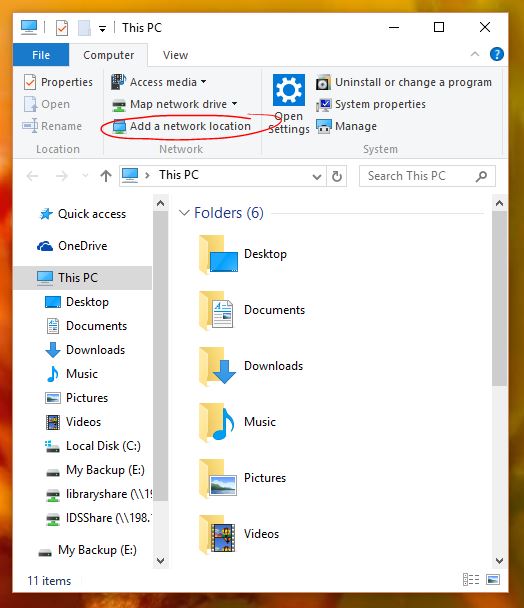The height and width of the screenshot is (608, 524).
Task: Select the Documents folder icon in main pane
Action: pos(216,311)
